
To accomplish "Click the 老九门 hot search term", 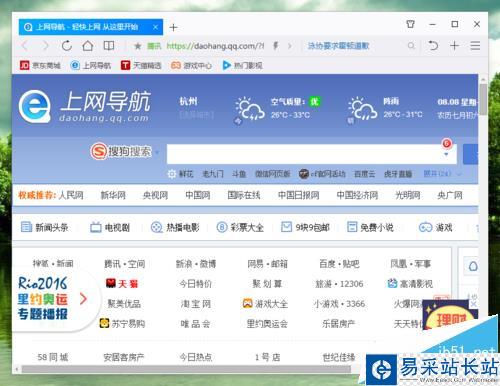I will click(213, 174).
